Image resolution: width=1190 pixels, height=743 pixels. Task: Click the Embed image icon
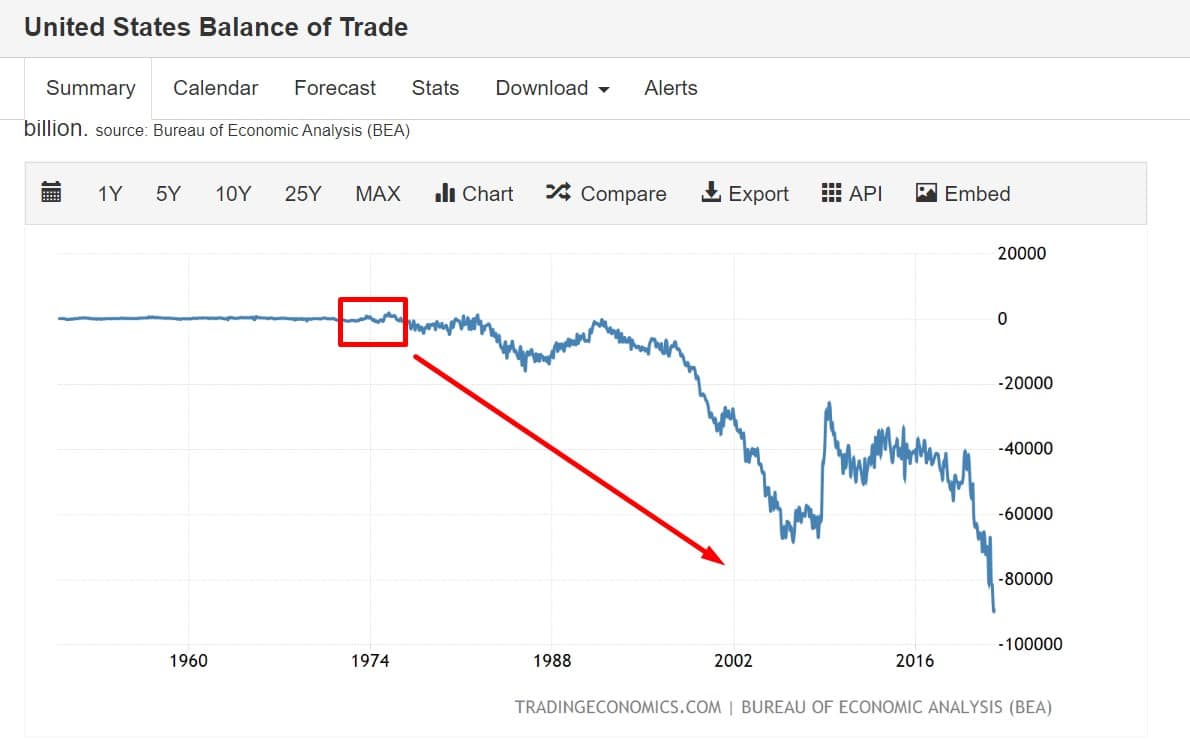926,193
